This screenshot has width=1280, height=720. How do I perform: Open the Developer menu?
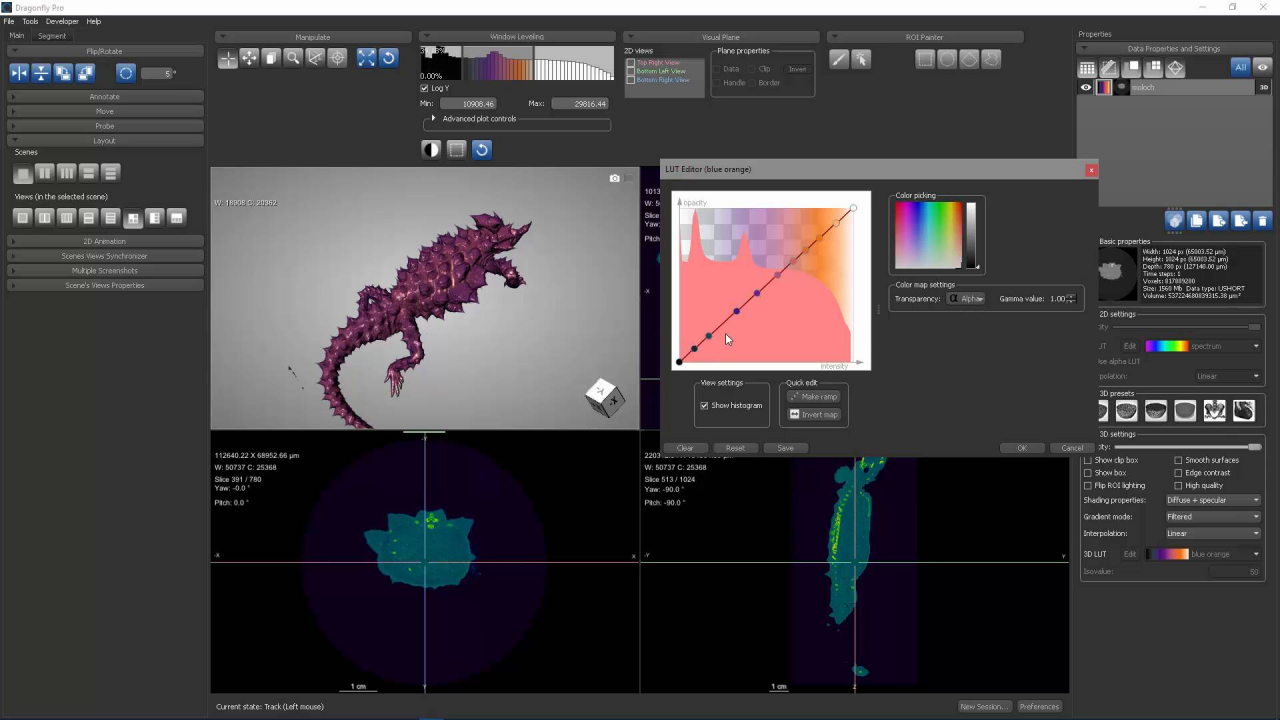tap(62, 21)
